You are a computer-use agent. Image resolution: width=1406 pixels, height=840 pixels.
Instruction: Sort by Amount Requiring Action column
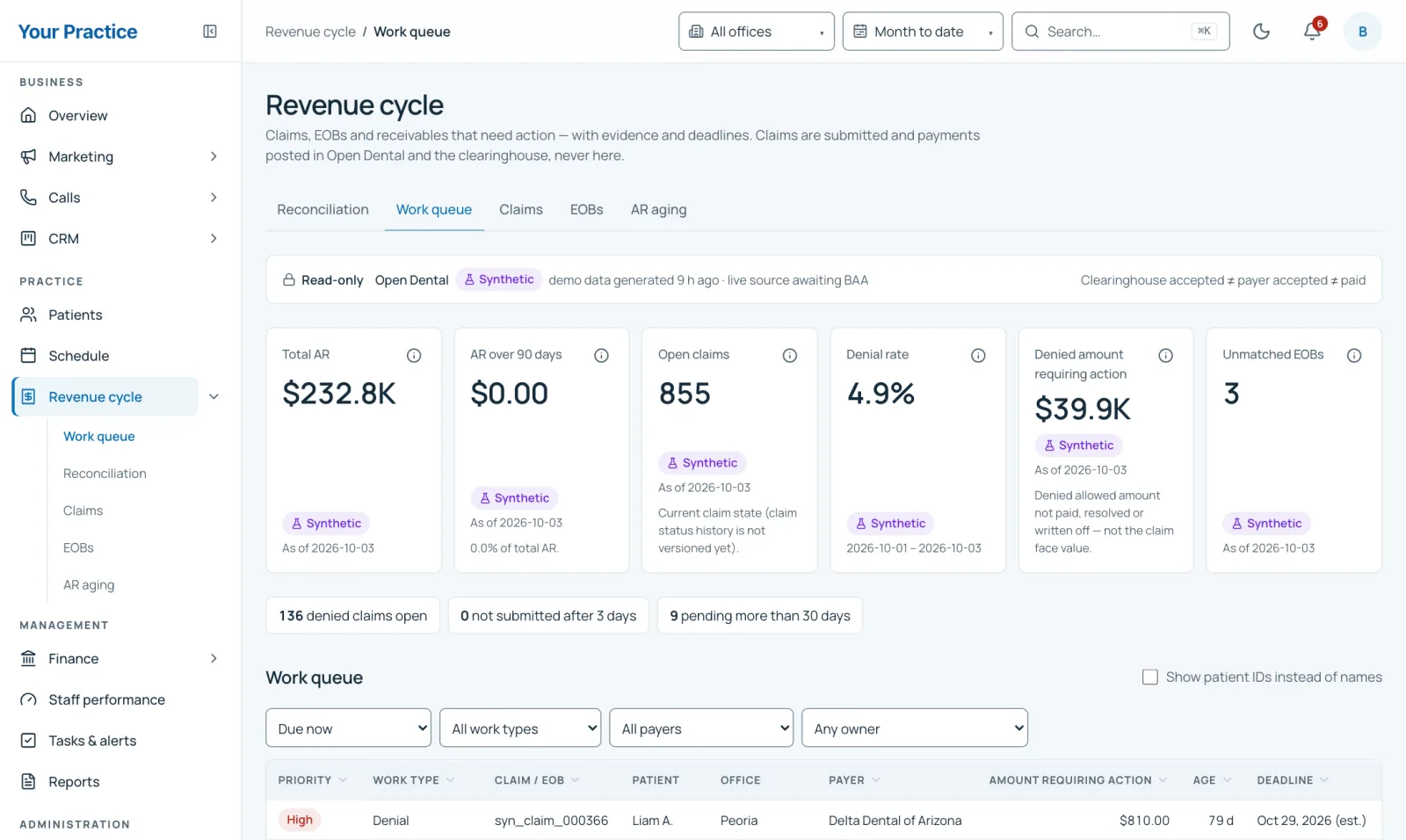point(1078,780)
